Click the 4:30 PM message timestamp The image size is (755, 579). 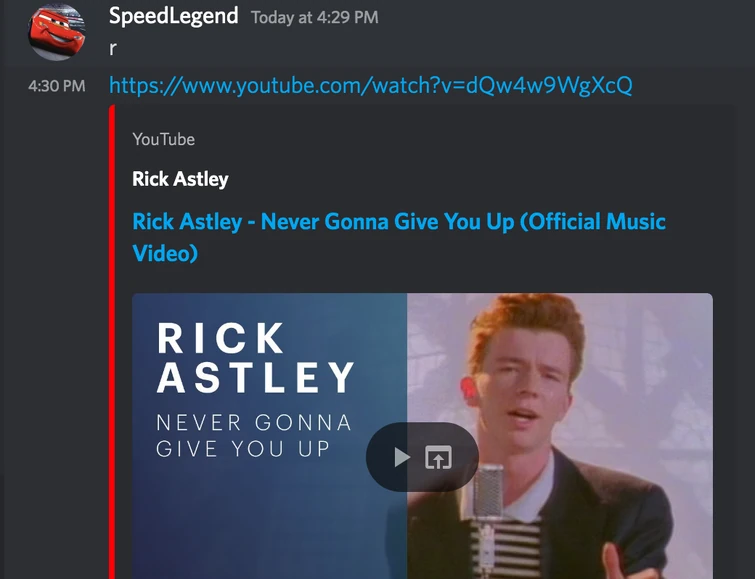tap(57, 86)
